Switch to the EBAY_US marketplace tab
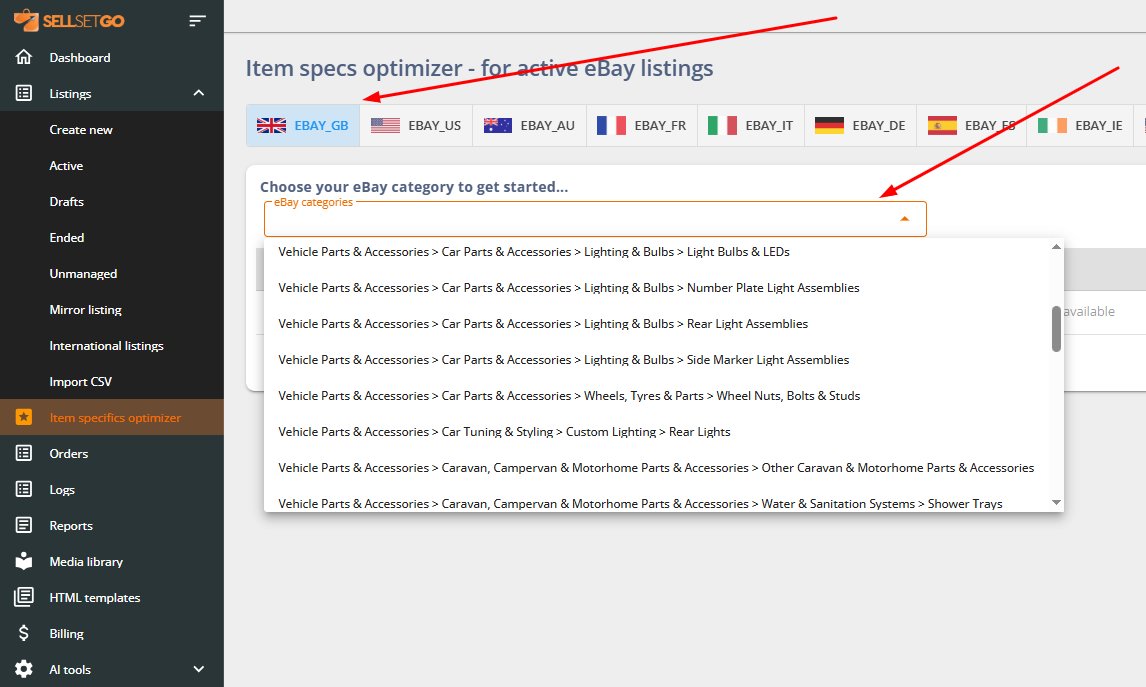This screenshot has width=1146, height=687. 416,125
